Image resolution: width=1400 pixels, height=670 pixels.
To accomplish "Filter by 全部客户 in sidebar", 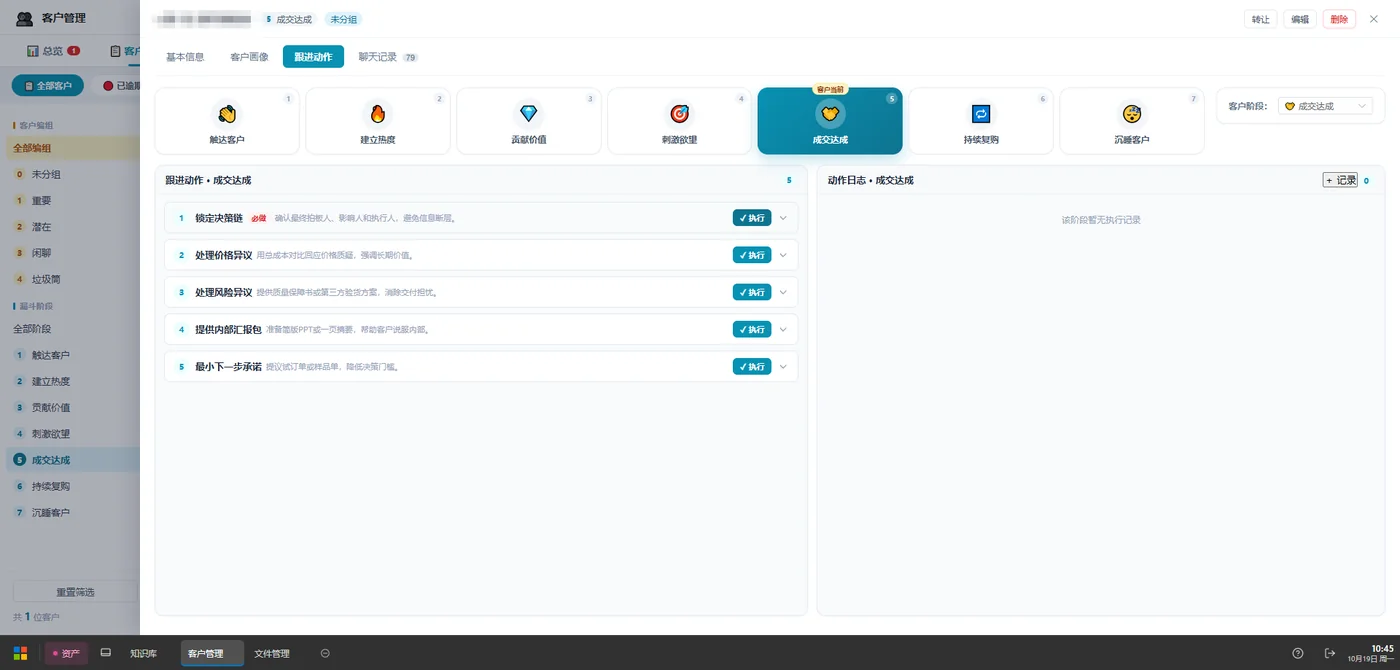I will pyautogui.click(x=48, y=86).
